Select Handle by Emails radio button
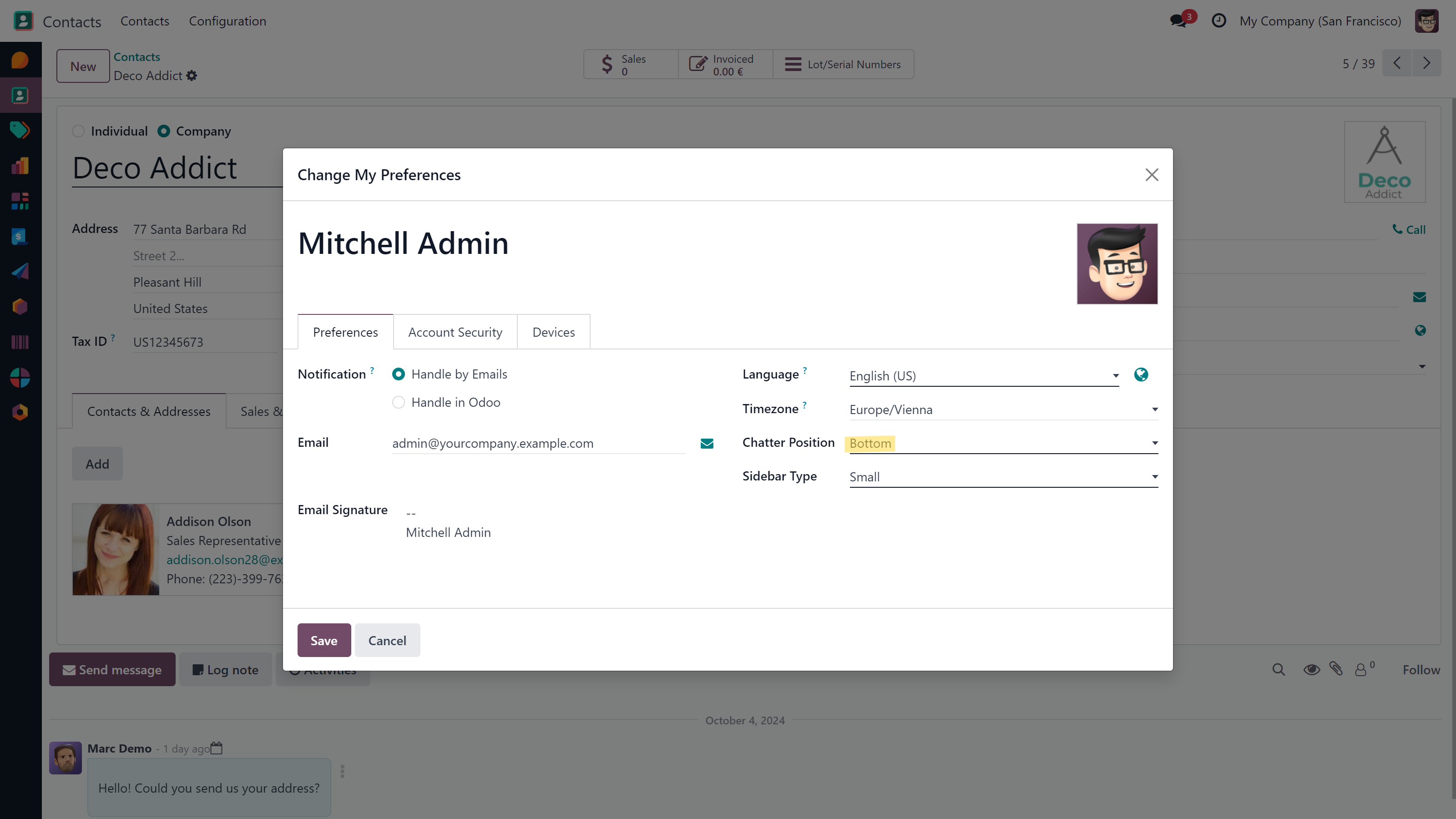This screenshot has width=1456, height=819. pos(399,374)
